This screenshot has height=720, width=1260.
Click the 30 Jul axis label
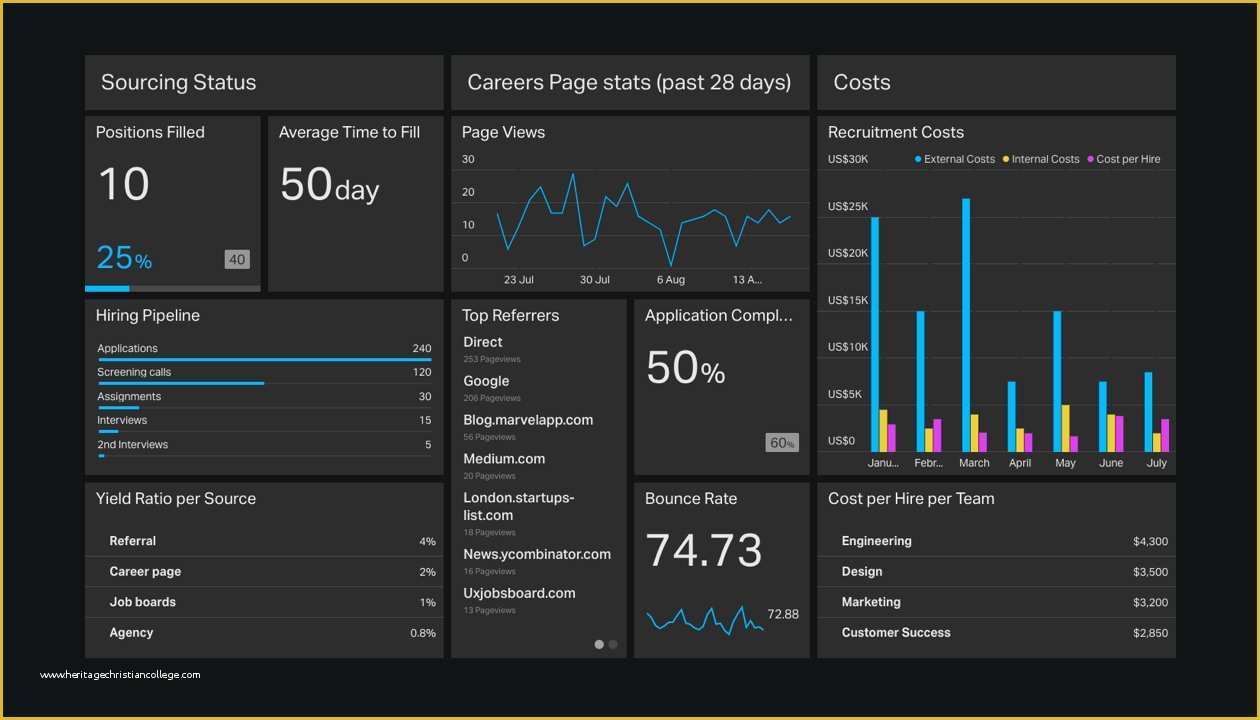pyautogui.click(x=595, y=280)
